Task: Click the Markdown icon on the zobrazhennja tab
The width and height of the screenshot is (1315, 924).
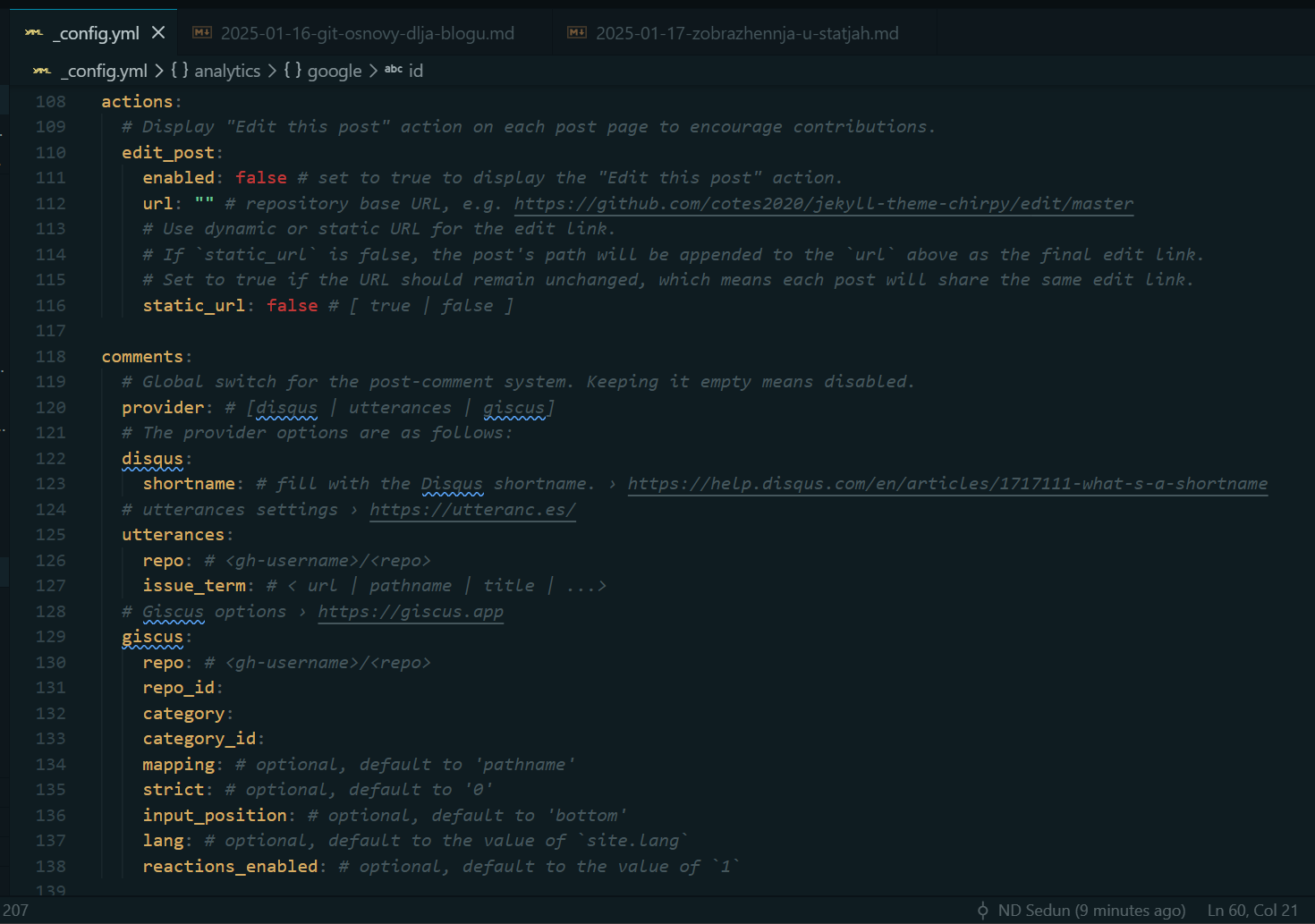Action: 577,33
